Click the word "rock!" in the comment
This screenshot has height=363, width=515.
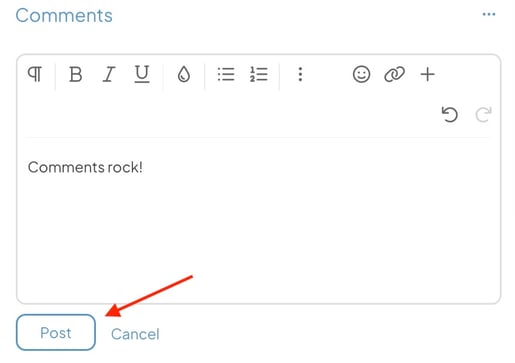[125, 167]
